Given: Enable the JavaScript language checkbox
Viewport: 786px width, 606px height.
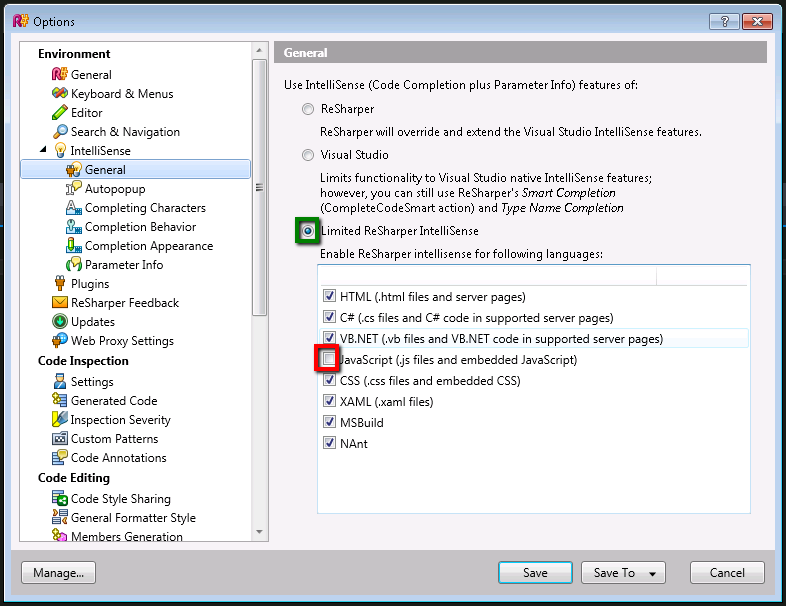Looking at the screenshot, I should click(x=329, y=359).
